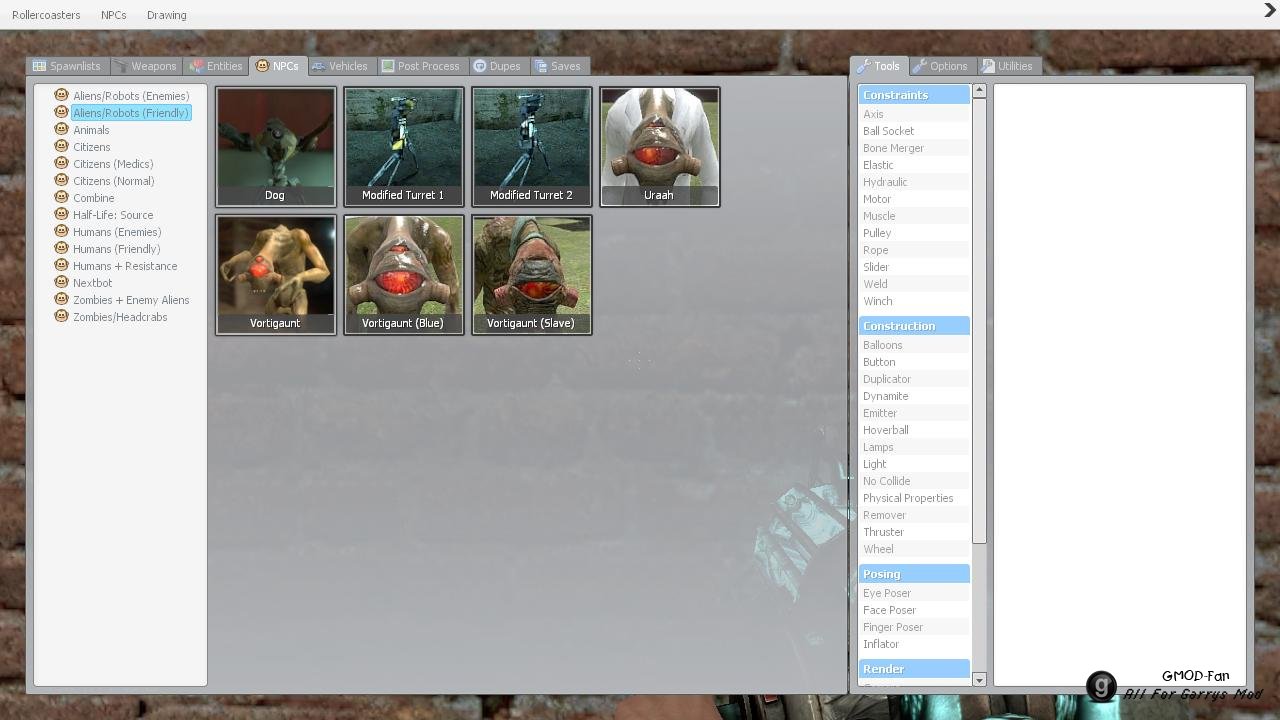Click the monkey icon beside Half-Life: Source

pos(61,214)
